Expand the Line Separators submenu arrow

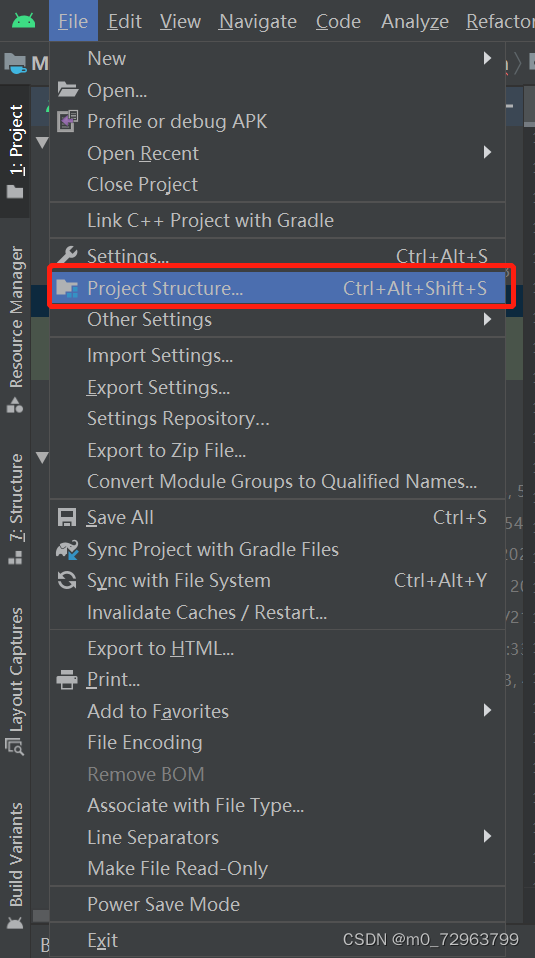[487, 836]
